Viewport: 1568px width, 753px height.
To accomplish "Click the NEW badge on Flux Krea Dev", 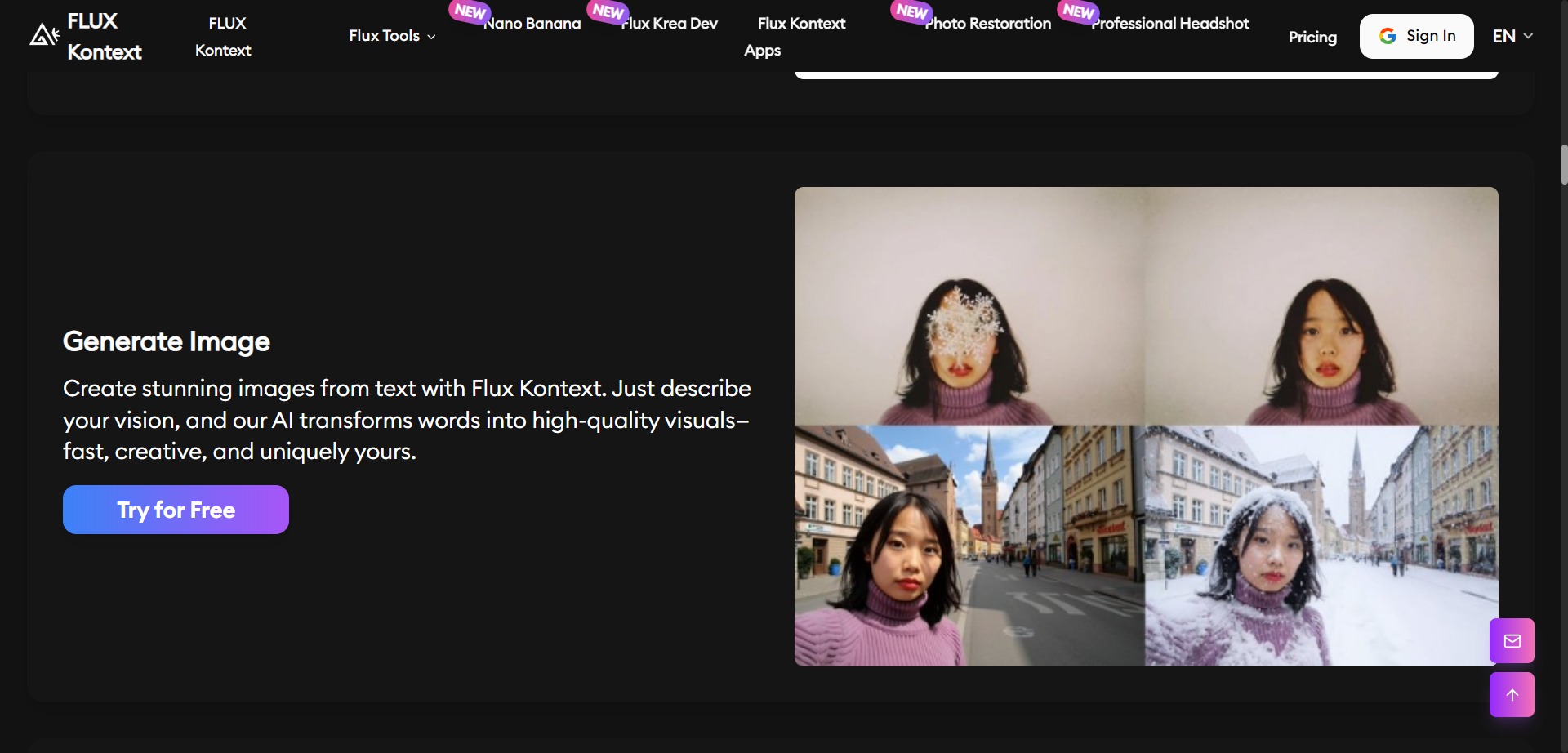I will coord(608,11).
